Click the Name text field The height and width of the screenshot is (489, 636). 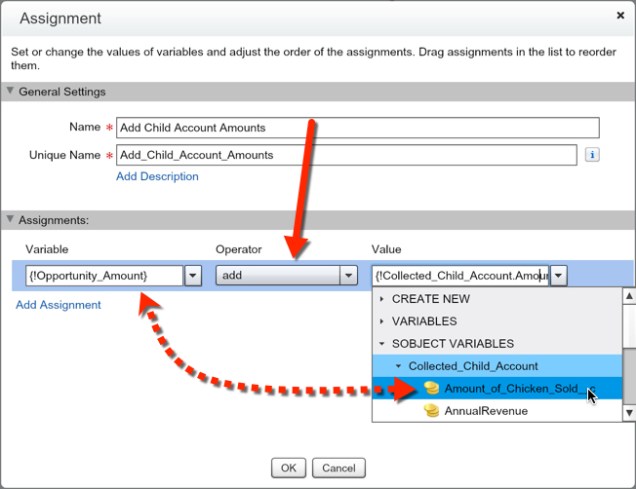pos(358,128)
